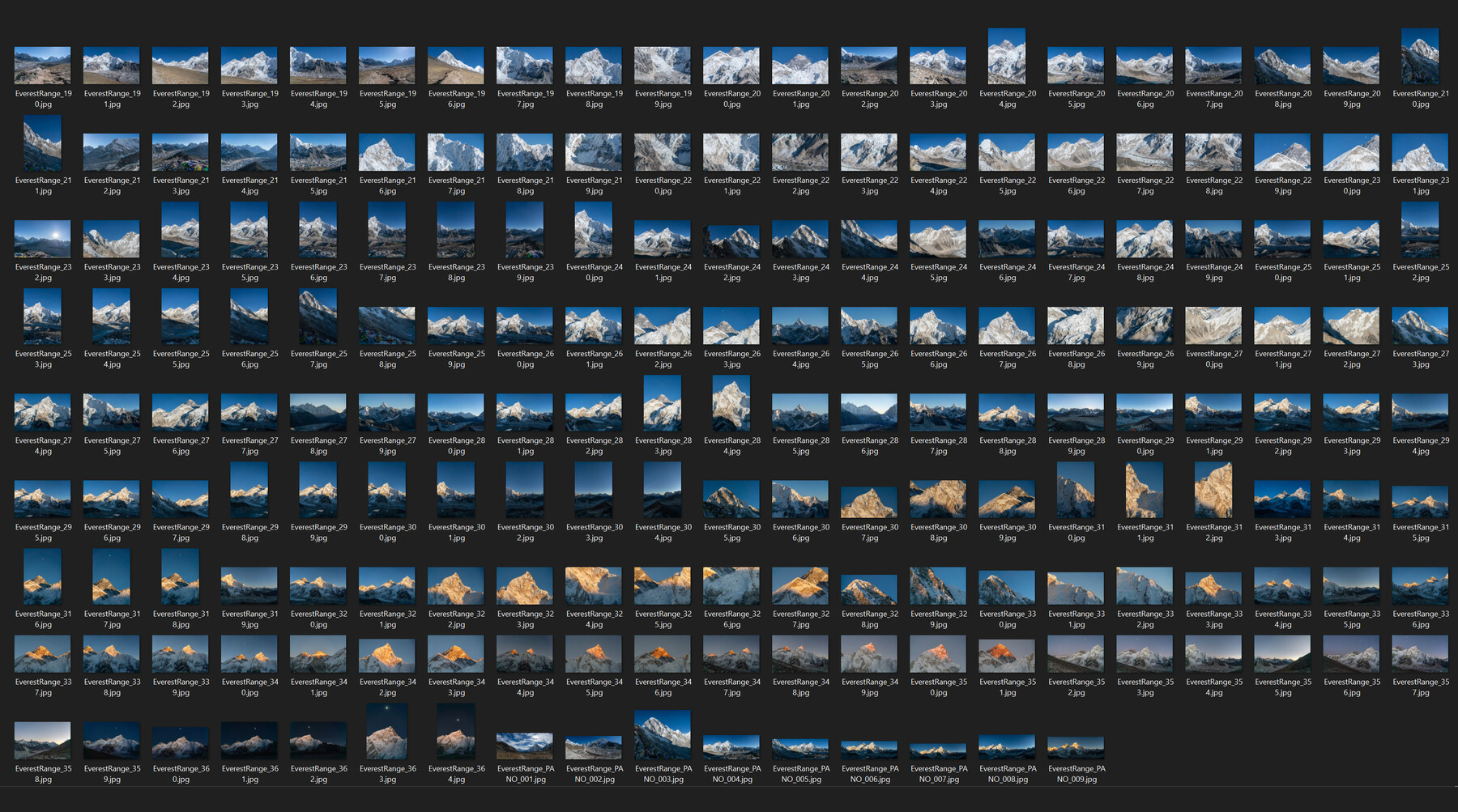Click the filename label EverestRange_287.jpg
This screenshot has width=1458, height=812.
point(938,445)
